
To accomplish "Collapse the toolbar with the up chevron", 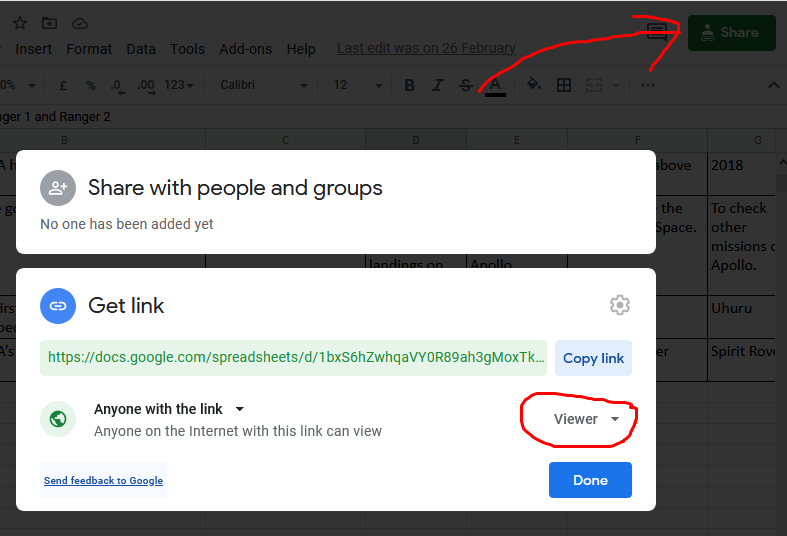I will 773,85.
